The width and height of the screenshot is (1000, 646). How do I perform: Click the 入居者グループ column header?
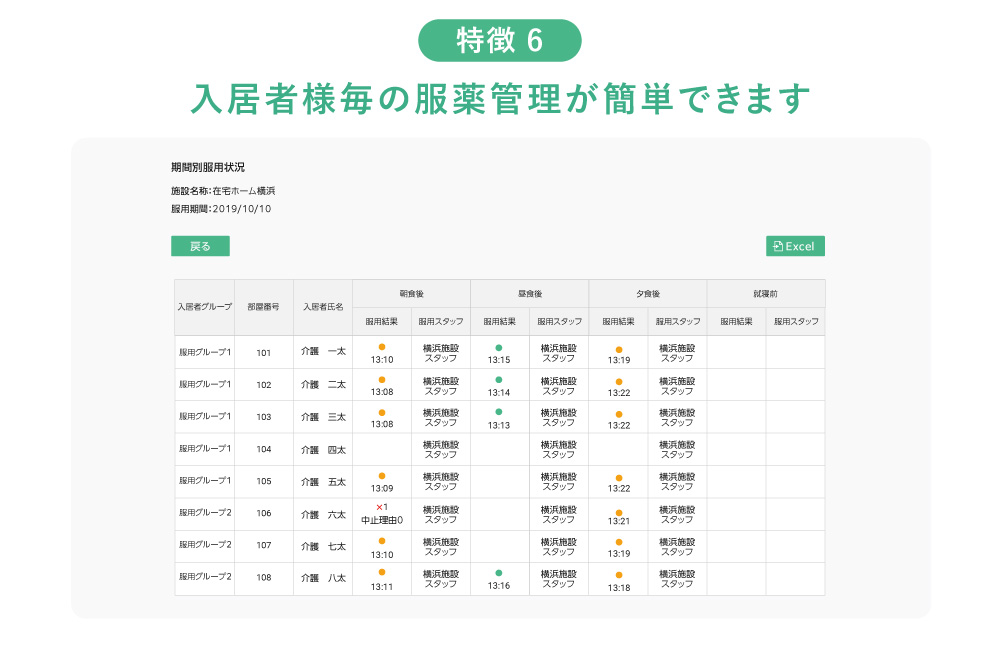coord(205,307)
